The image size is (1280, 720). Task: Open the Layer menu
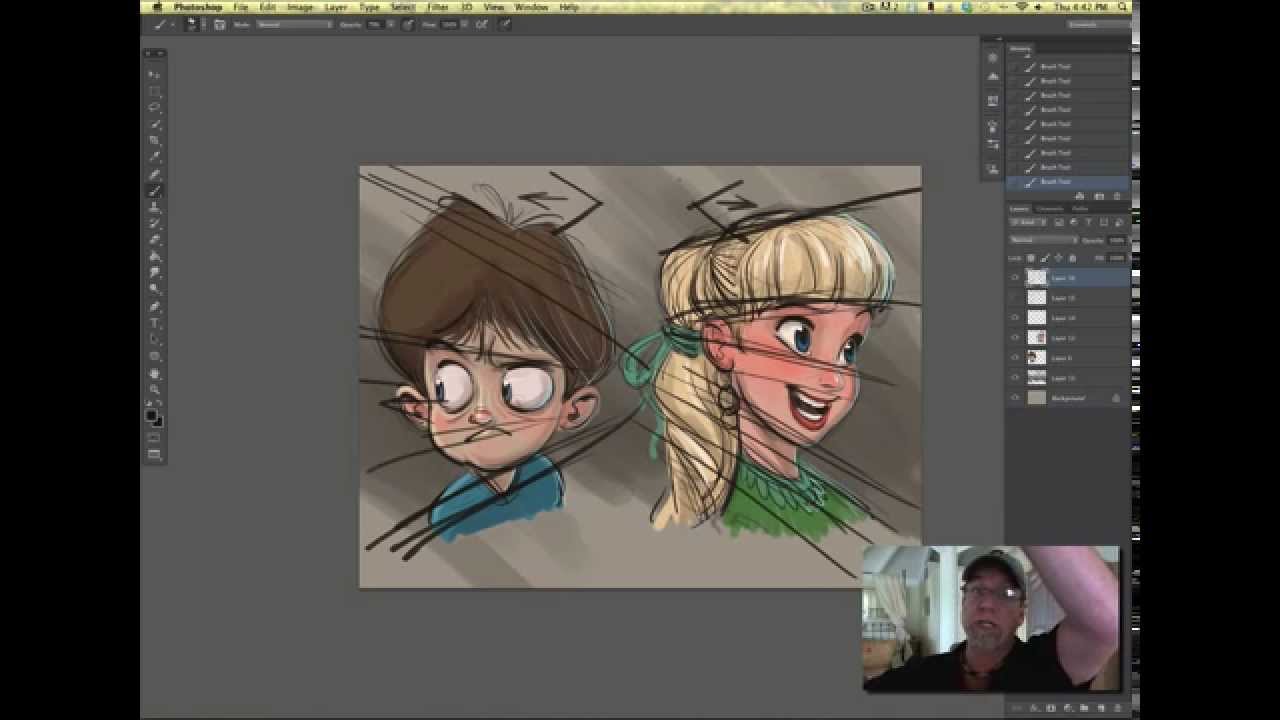point(336,7)
